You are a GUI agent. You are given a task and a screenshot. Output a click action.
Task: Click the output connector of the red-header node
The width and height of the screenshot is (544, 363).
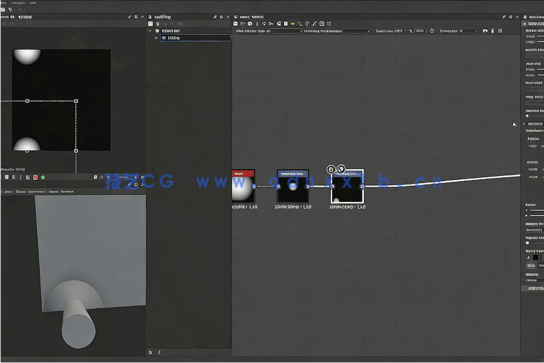point(254,187)
